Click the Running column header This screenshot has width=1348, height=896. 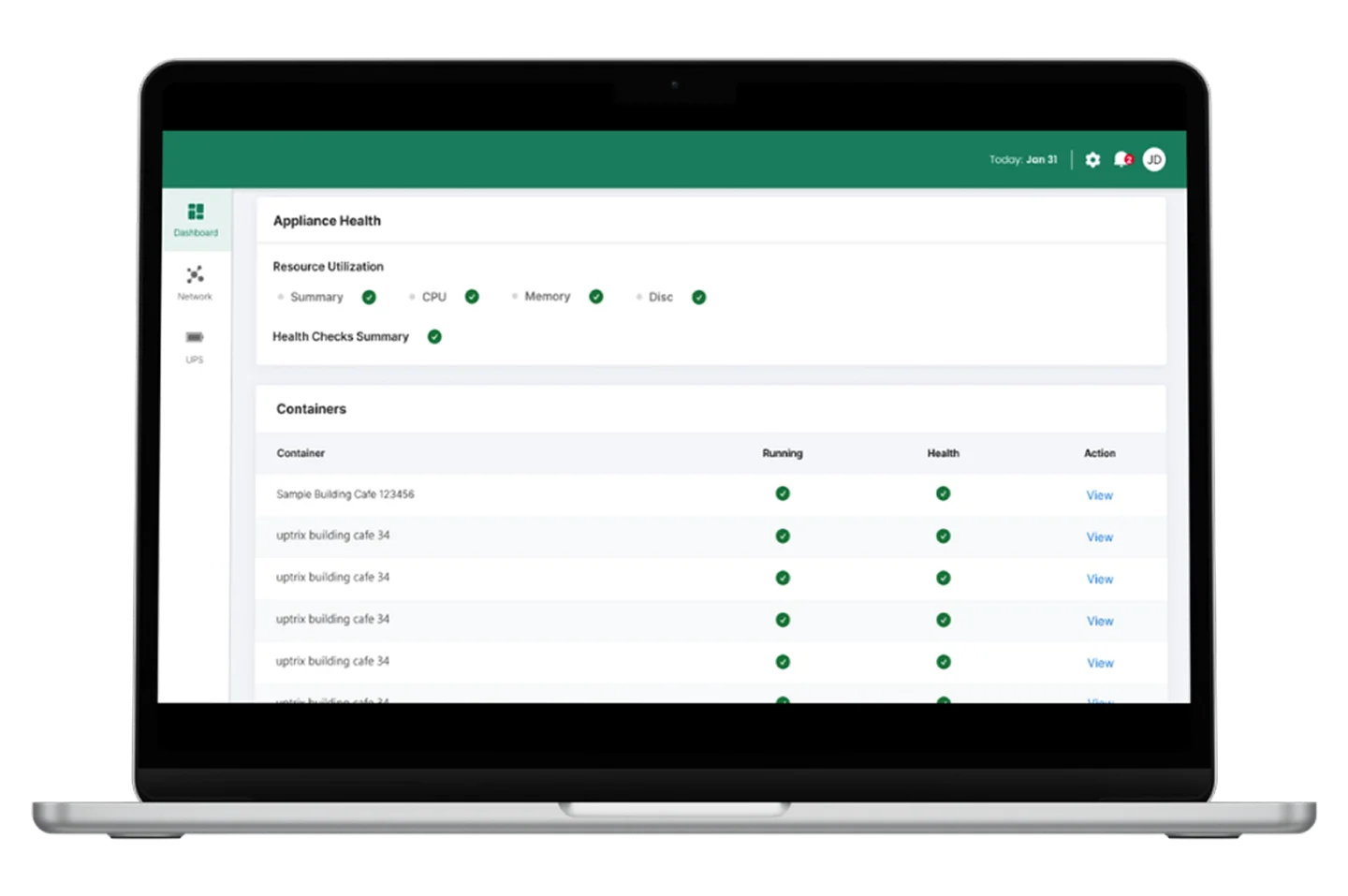point(783,453)
